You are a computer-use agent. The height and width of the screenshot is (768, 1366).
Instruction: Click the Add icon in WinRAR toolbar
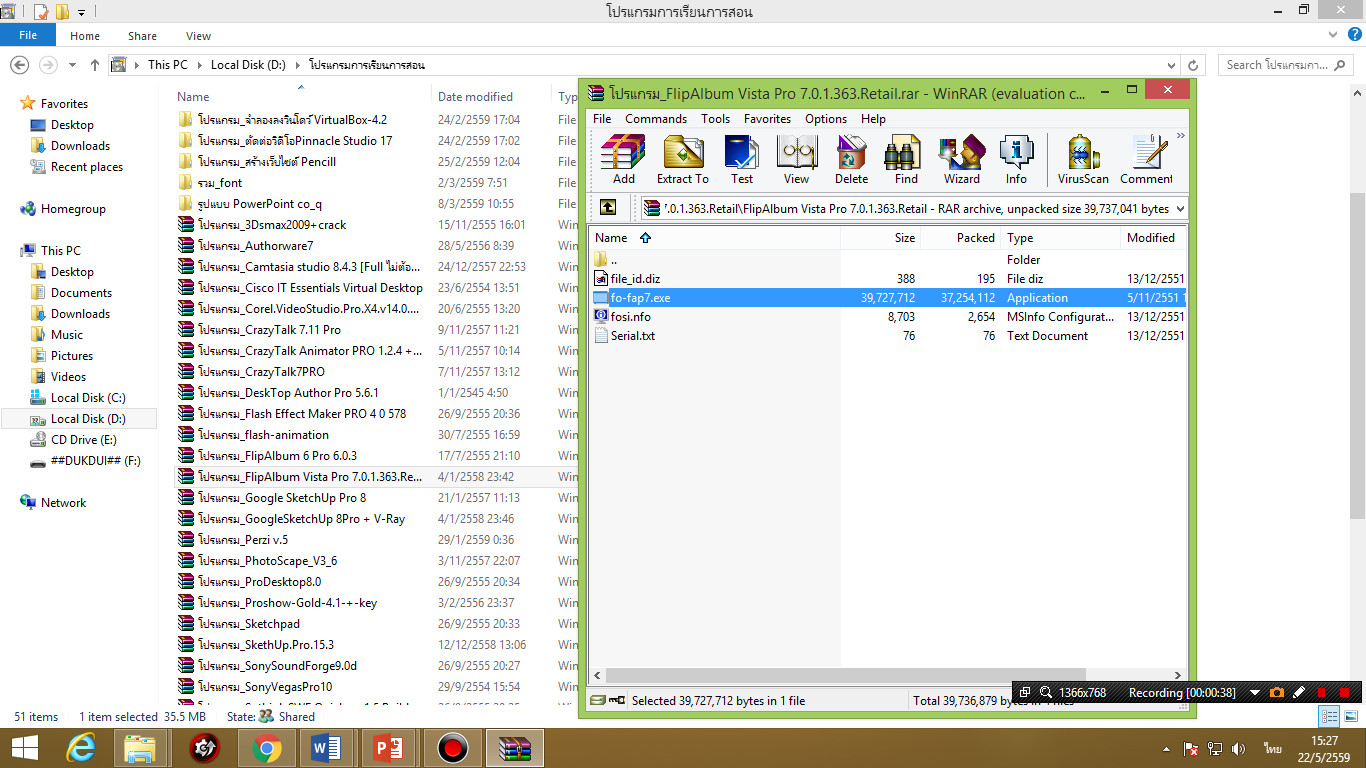click(624, 160)
